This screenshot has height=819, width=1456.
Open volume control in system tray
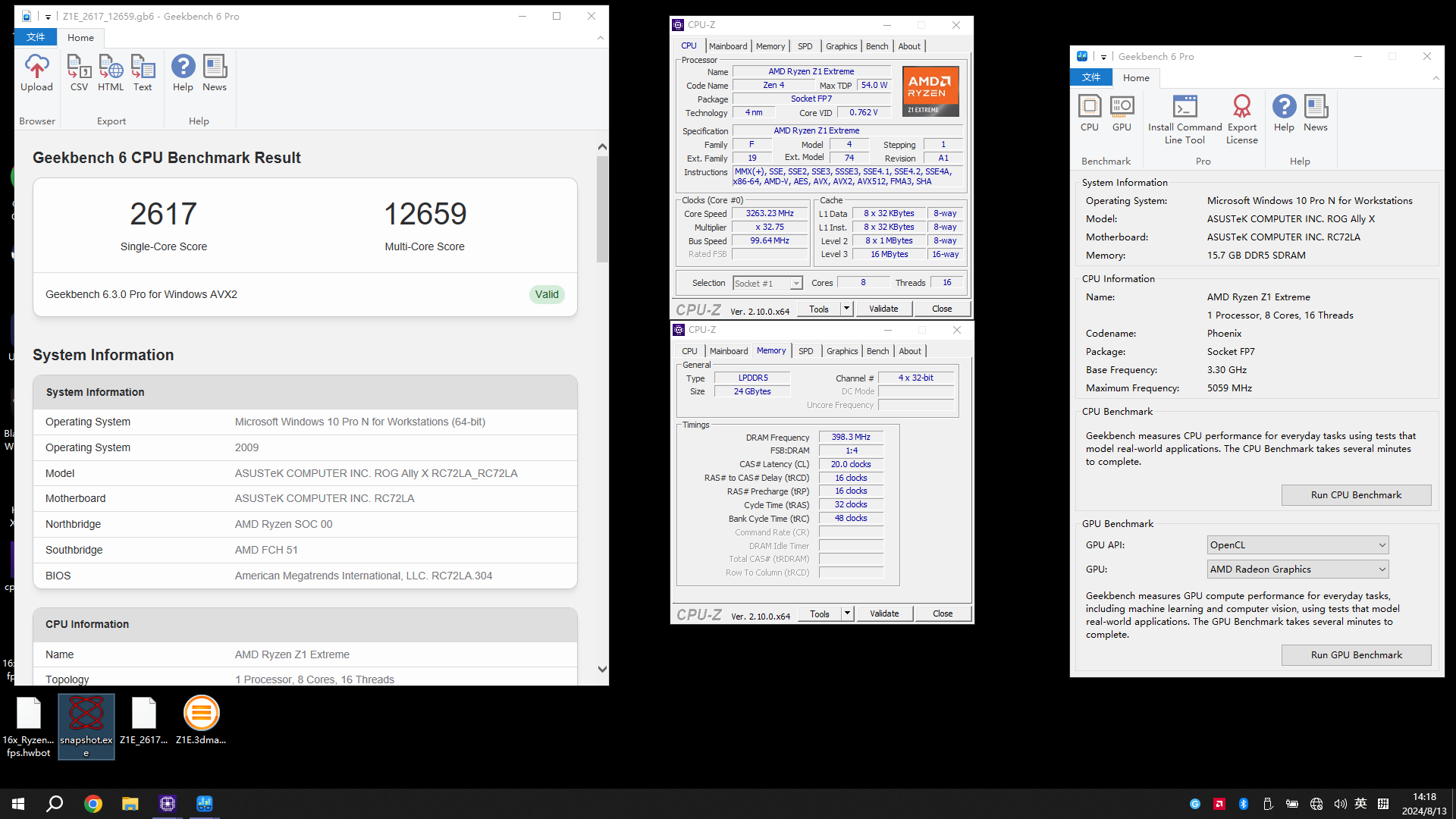pyautogui.click(x=1340, y=804)
